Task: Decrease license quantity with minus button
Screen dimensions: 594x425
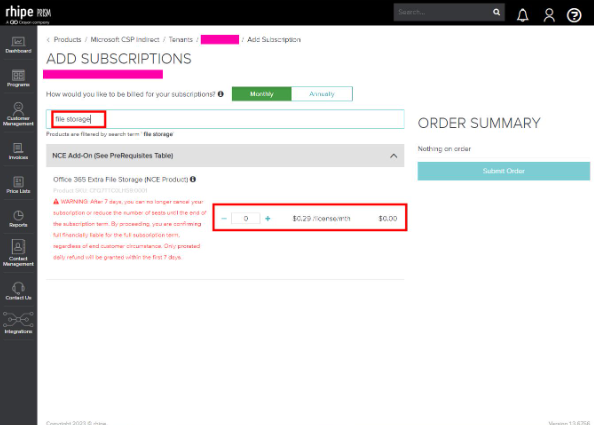Action: point(224,219)
